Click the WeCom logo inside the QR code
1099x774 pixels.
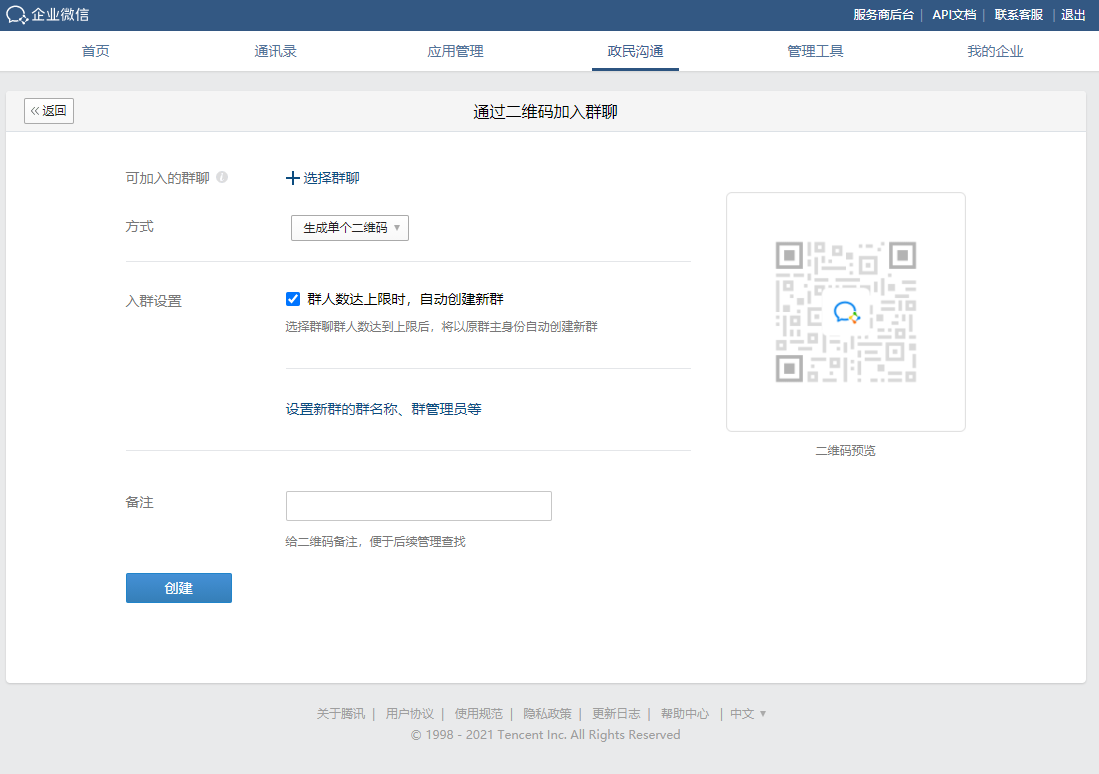[x=846, y=312]
